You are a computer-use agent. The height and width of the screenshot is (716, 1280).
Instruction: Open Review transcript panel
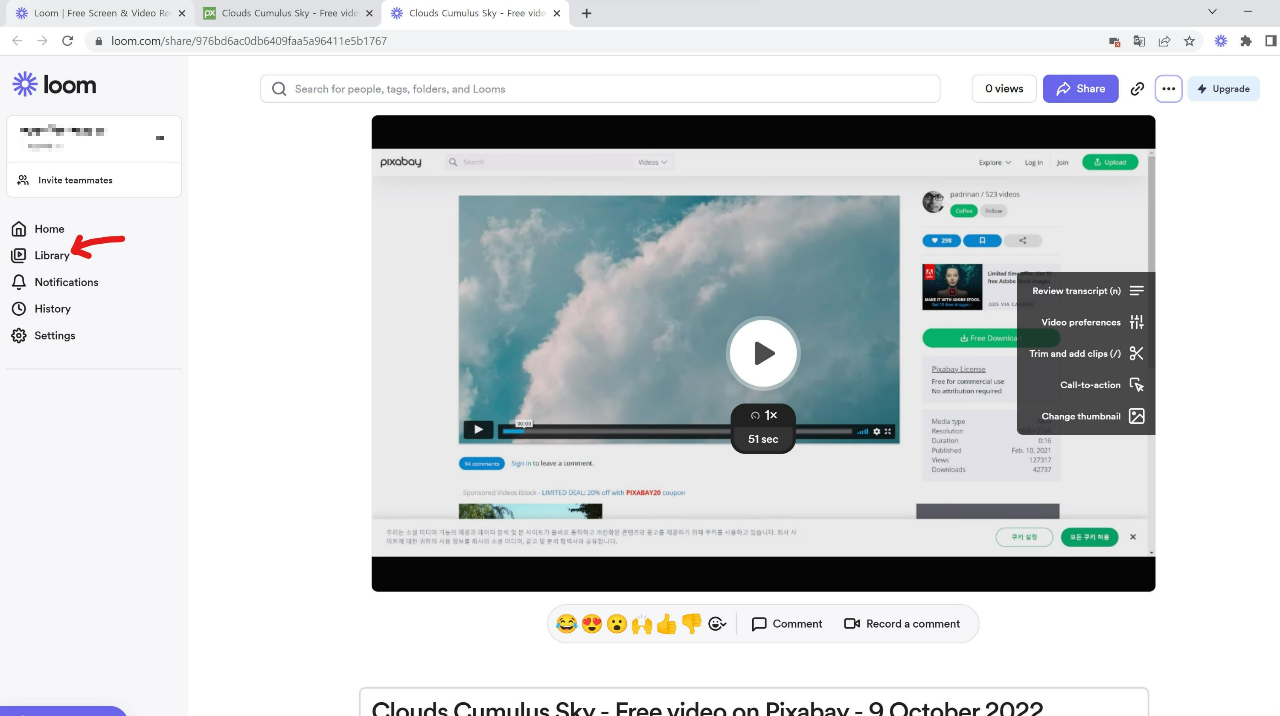point(1087,291)
